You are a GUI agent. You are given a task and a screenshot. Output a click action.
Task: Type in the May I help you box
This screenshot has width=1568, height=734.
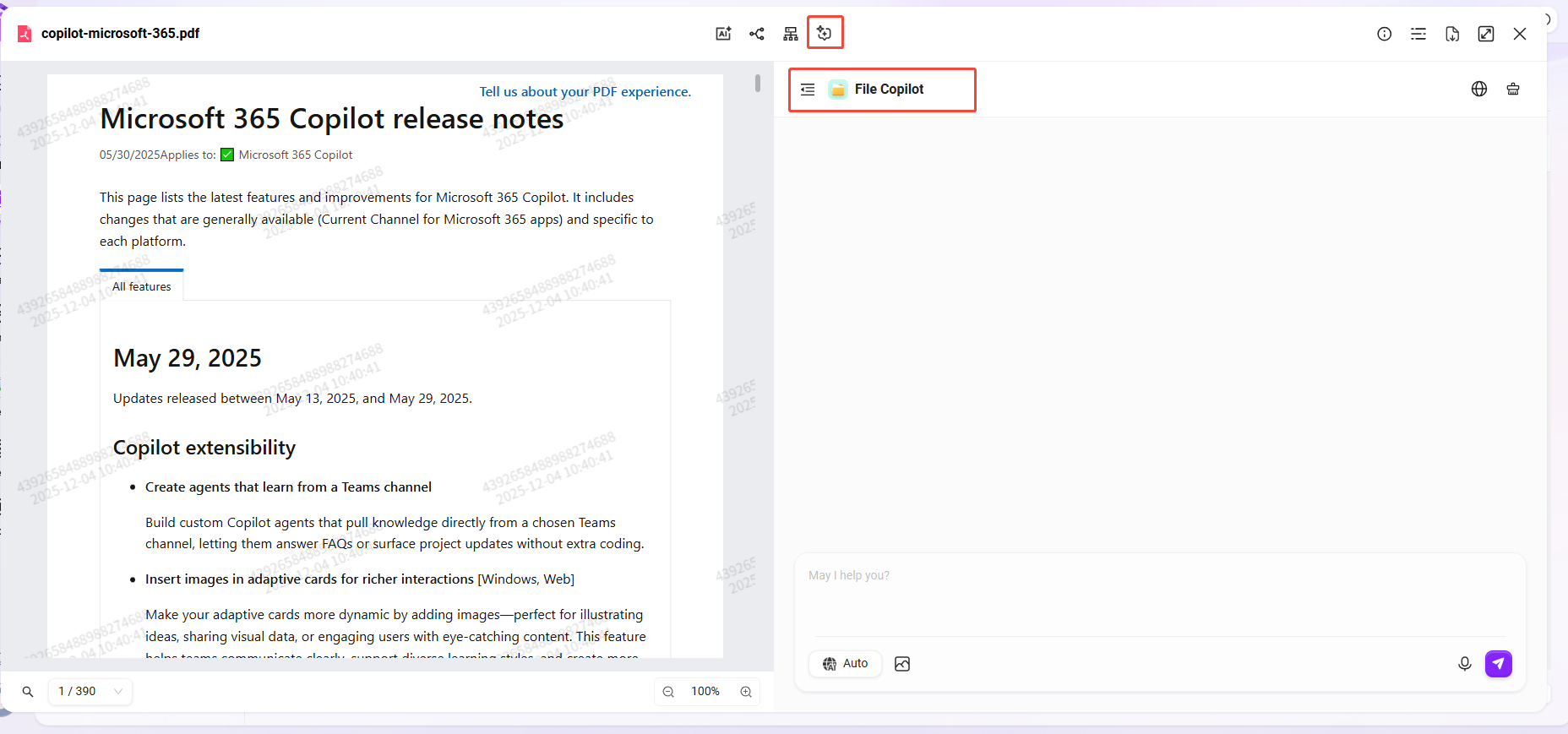(x=1157, y=595)
